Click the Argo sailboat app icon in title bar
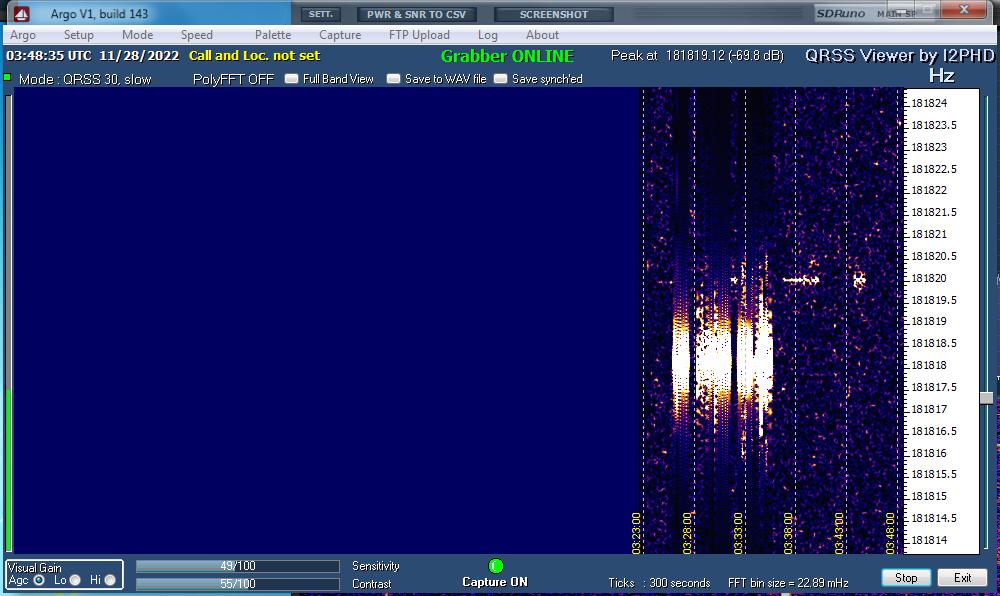Viewport: 1000px width, 596px height. [x=22, y=13]
